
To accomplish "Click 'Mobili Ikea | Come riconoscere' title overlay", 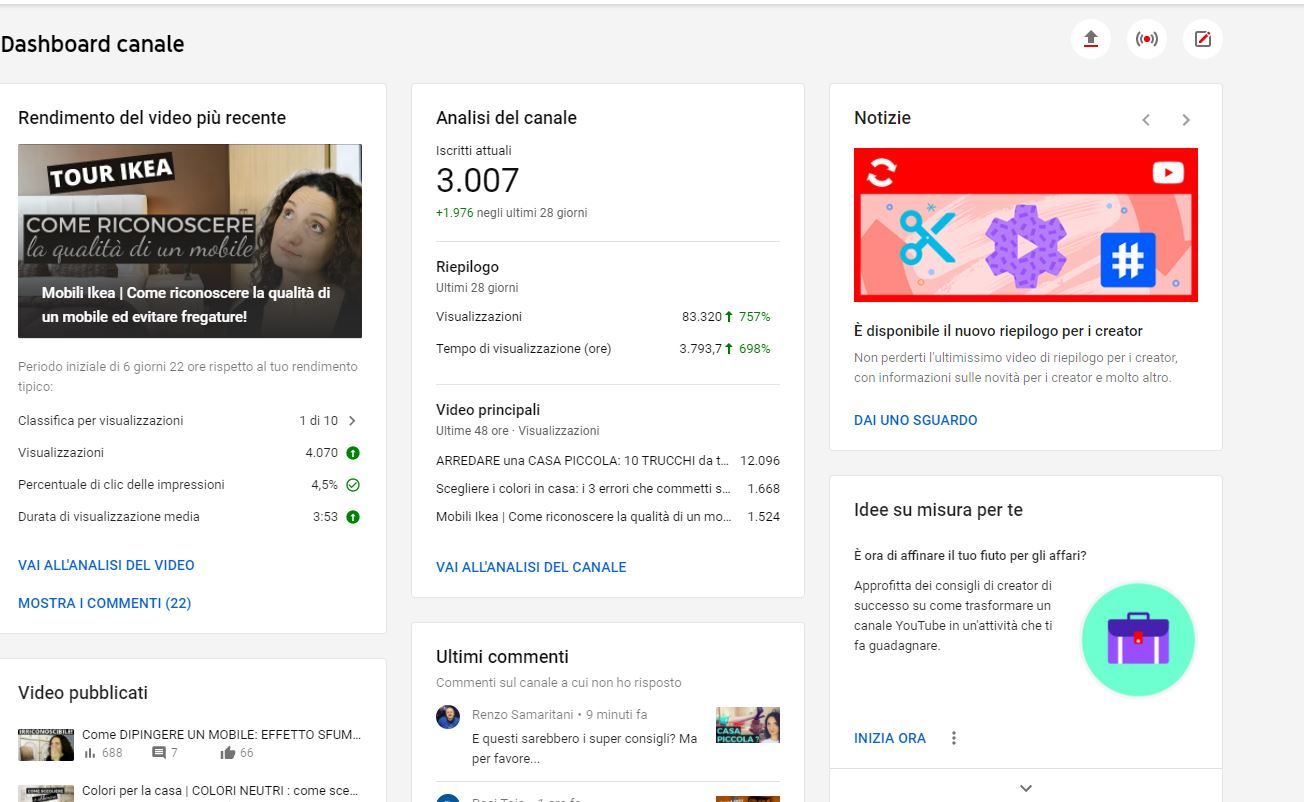I will click(x=186, y=305).
